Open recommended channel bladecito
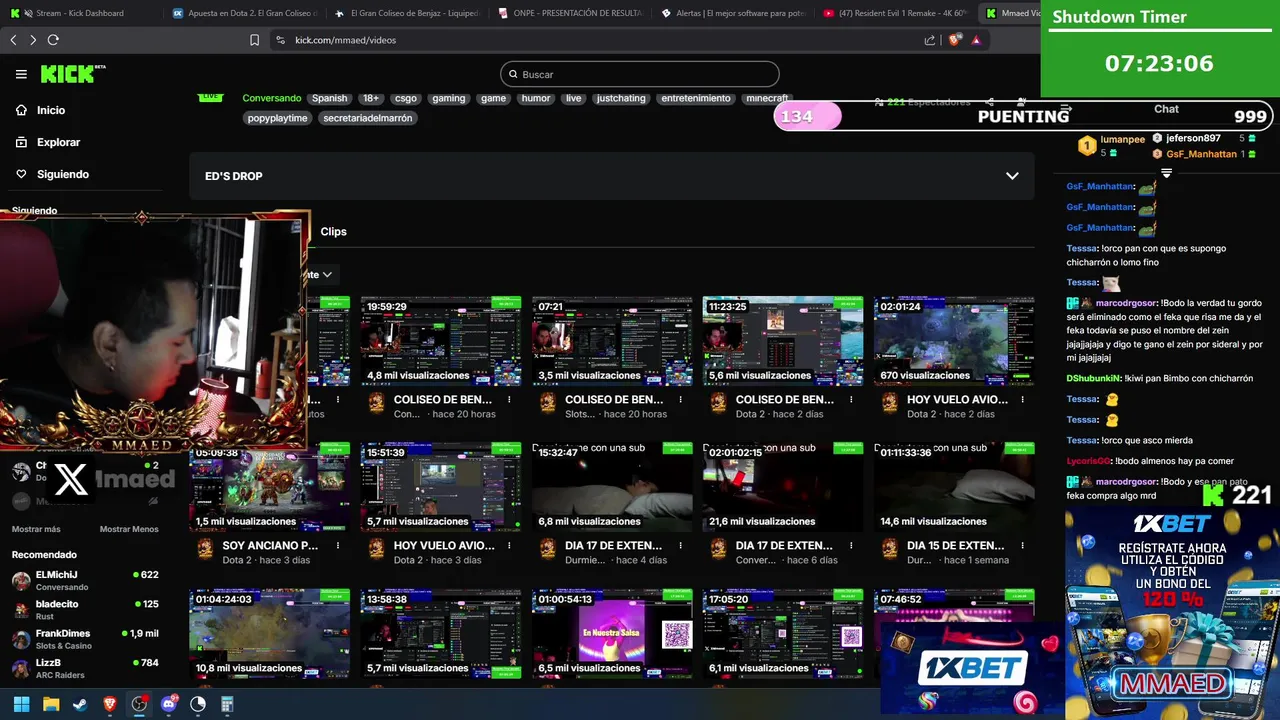 (x=85, y=609)
